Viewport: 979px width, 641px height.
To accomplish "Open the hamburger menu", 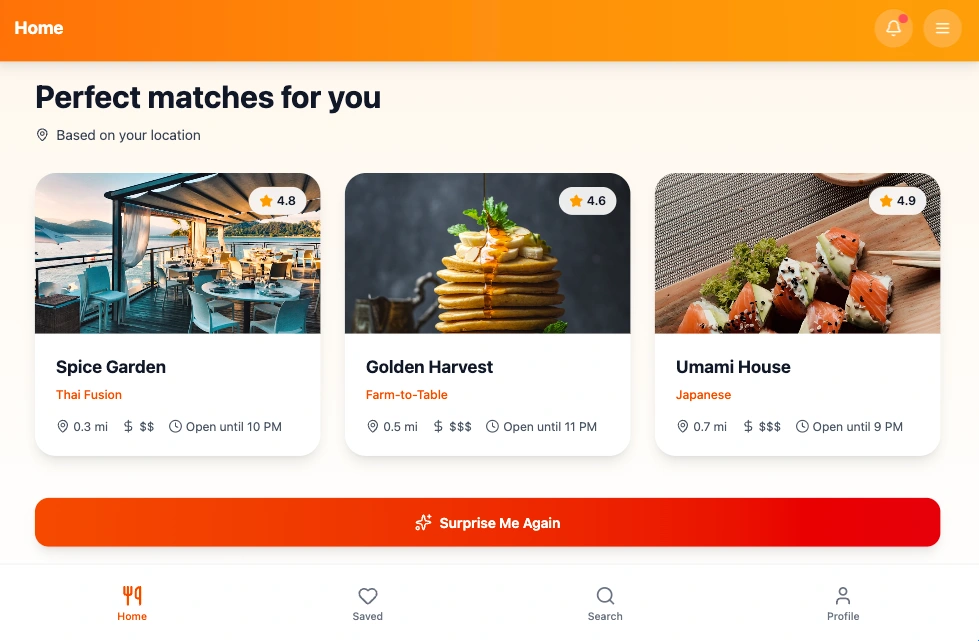I will (942, 28).
